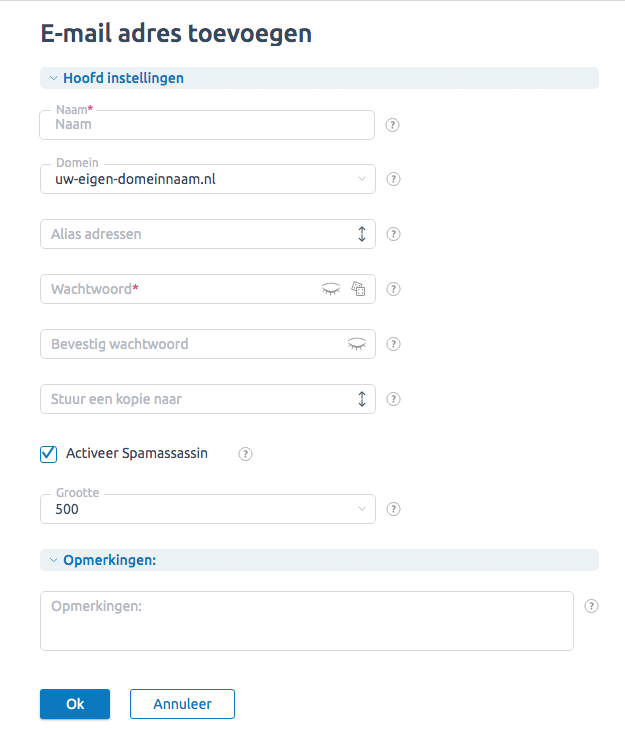Viewport: 625px width, 756px height.
Task: Confirm with the Ok button
Action: click(75, 704)
